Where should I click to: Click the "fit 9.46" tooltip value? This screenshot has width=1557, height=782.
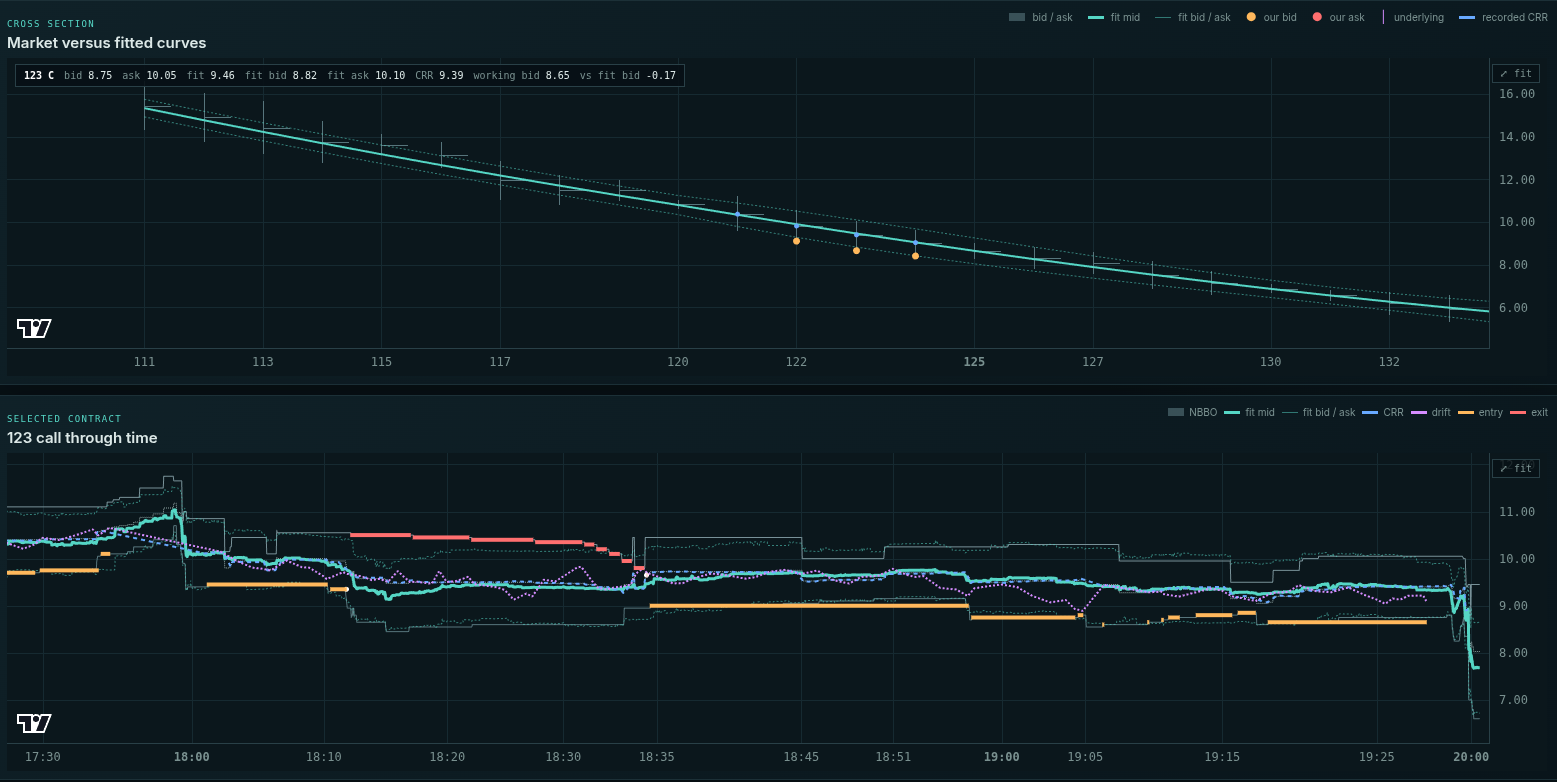[x=211, y=75]
